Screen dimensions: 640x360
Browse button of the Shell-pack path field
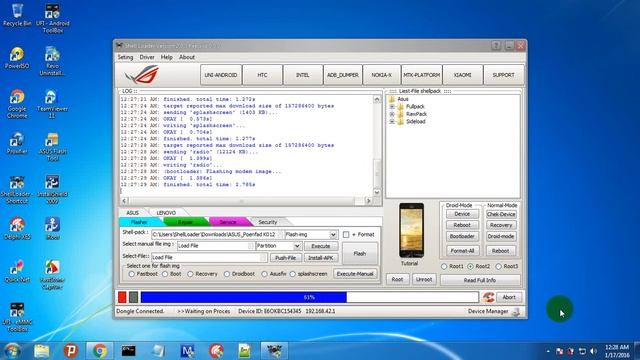[x=280, y=235]
